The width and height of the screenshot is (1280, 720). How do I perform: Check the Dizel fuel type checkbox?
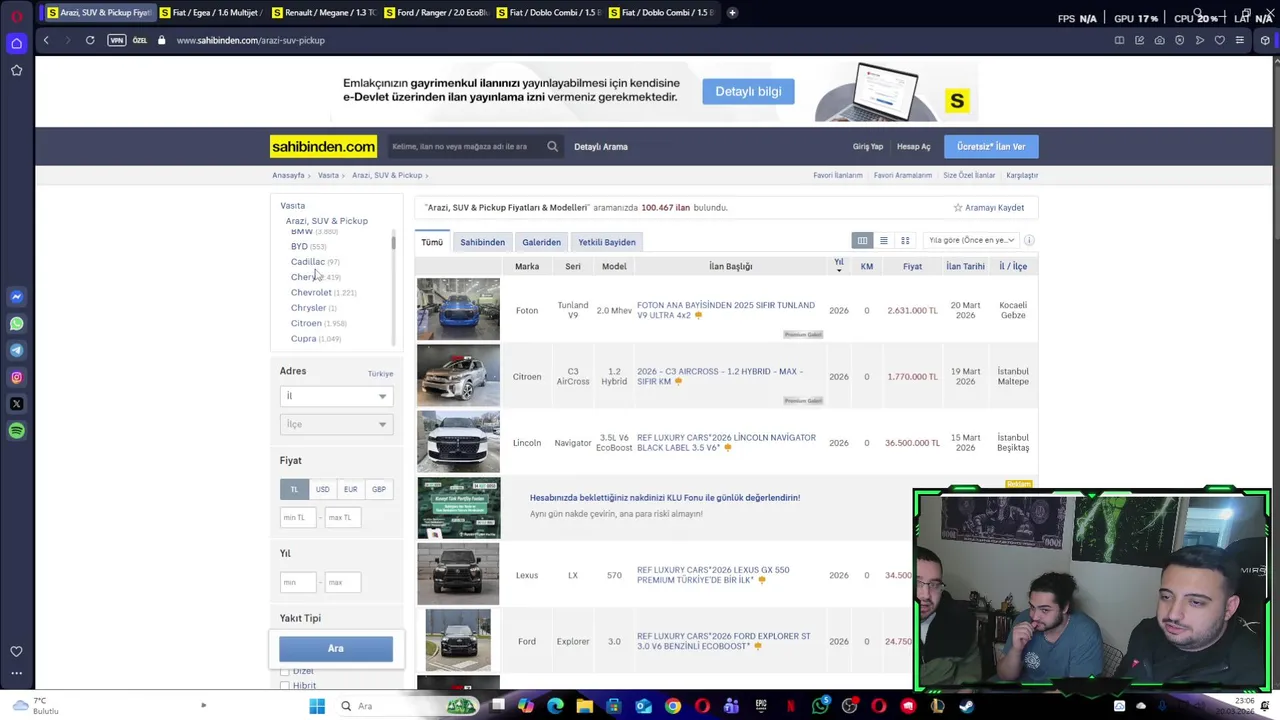pyautogui.click(x=285, y=671)
